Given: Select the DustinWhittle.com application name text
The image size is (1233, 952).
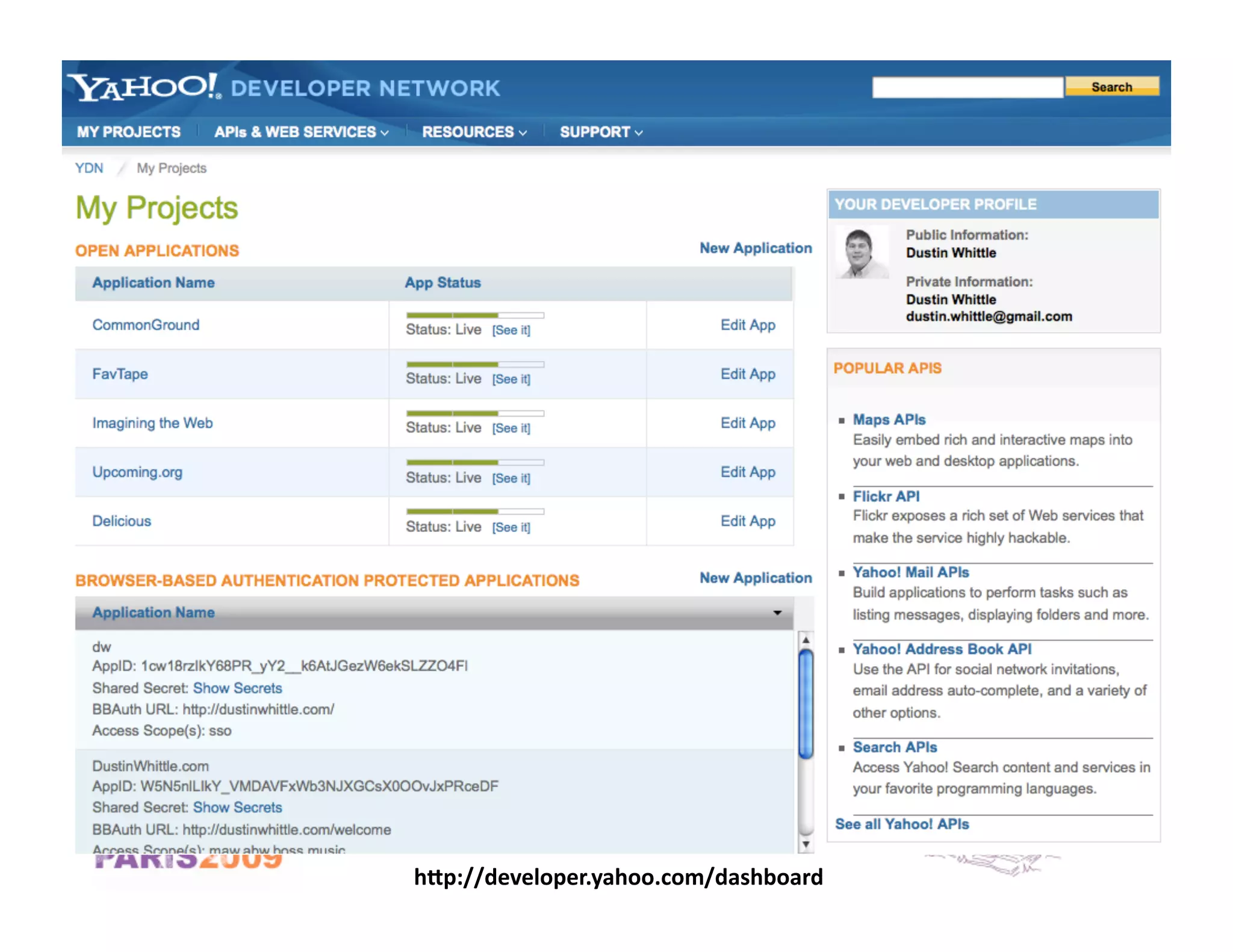Looking at the screenshot, I should [x=151, y=766].
